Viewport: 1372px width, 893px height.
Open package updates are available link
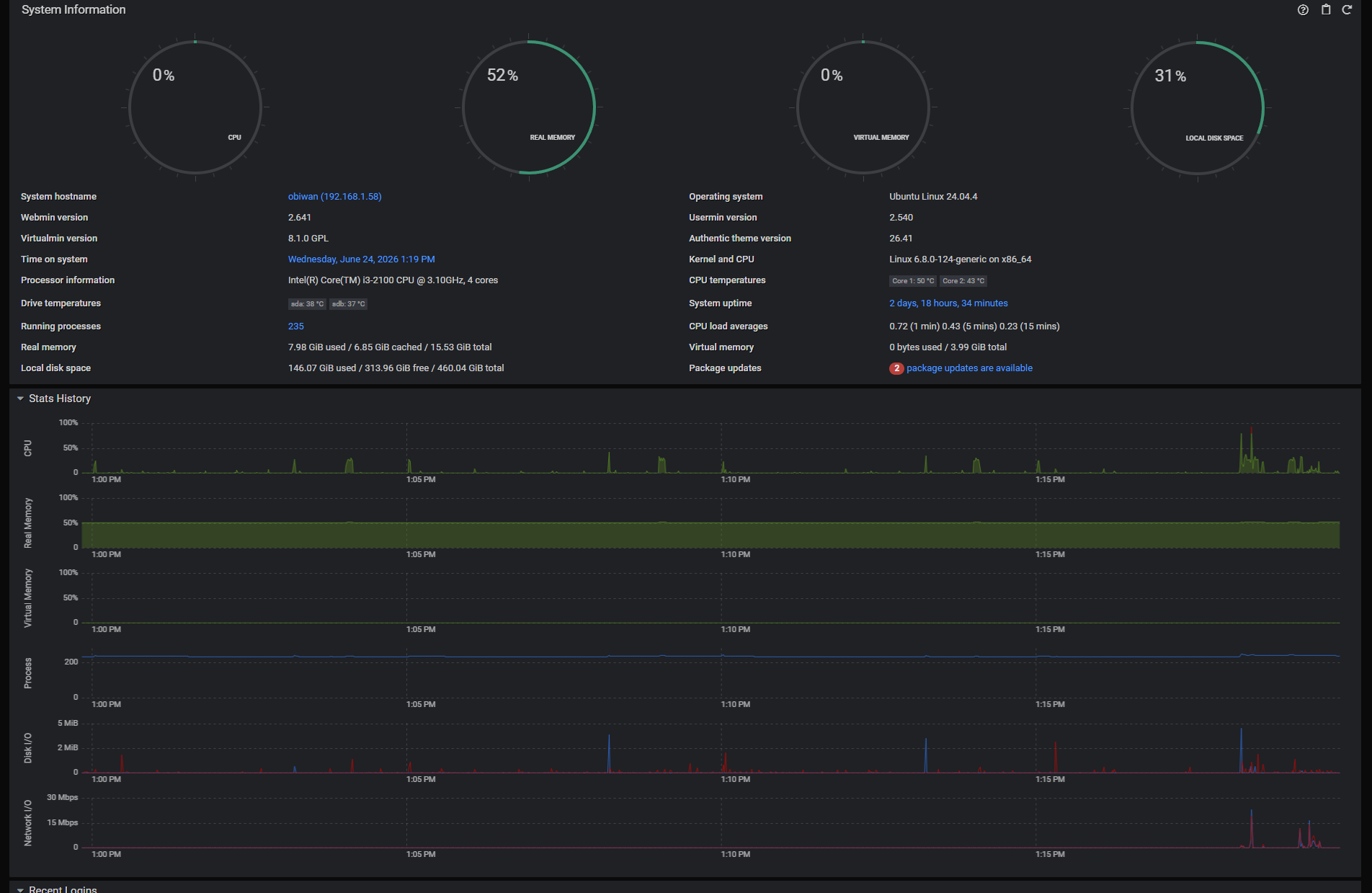(x=969, y=368)
